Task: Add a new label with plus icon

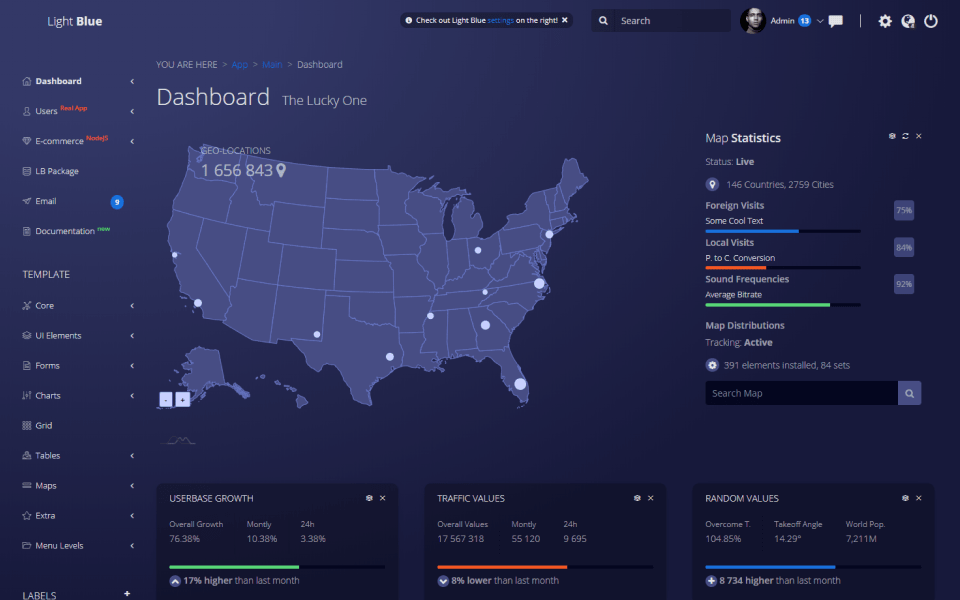Action: [127, 594]
